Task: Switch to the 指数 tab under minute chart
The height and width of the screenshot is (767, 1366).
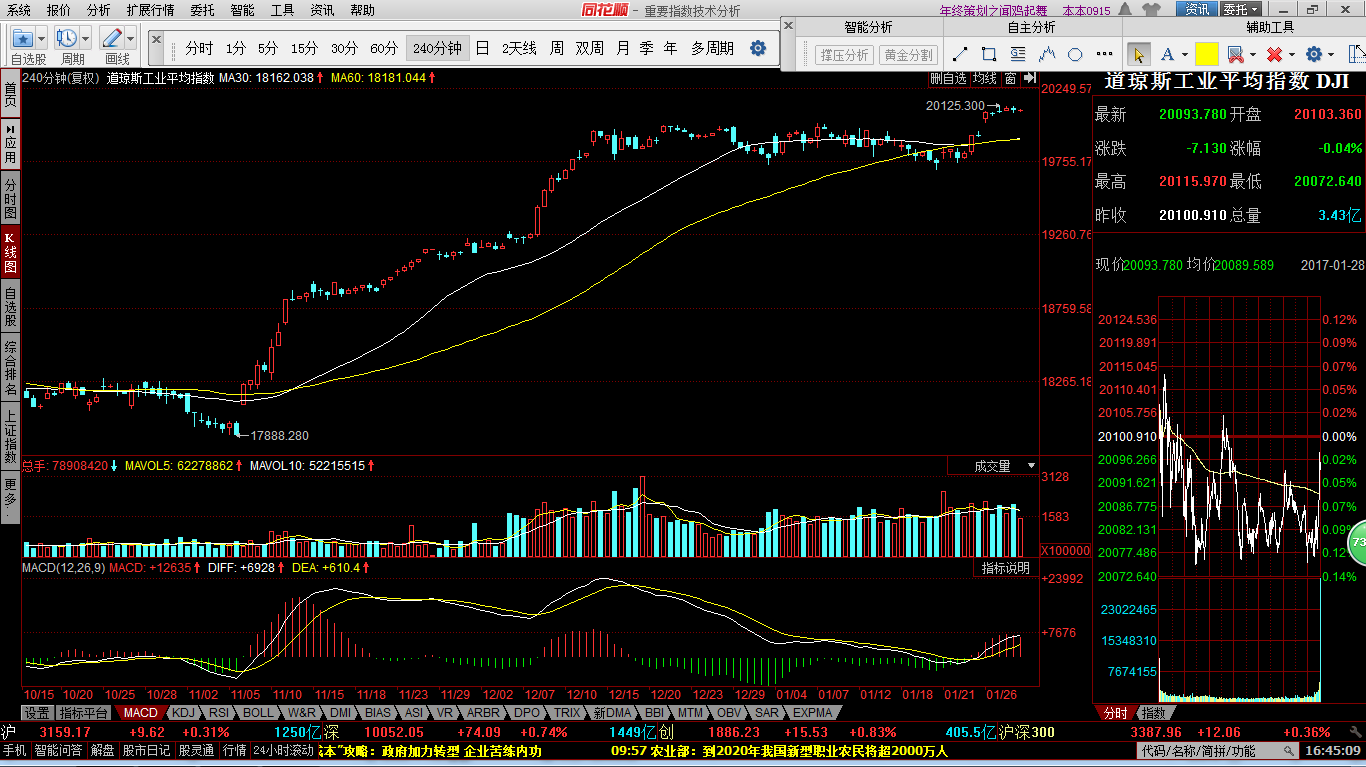Action: click(1153, 713)
